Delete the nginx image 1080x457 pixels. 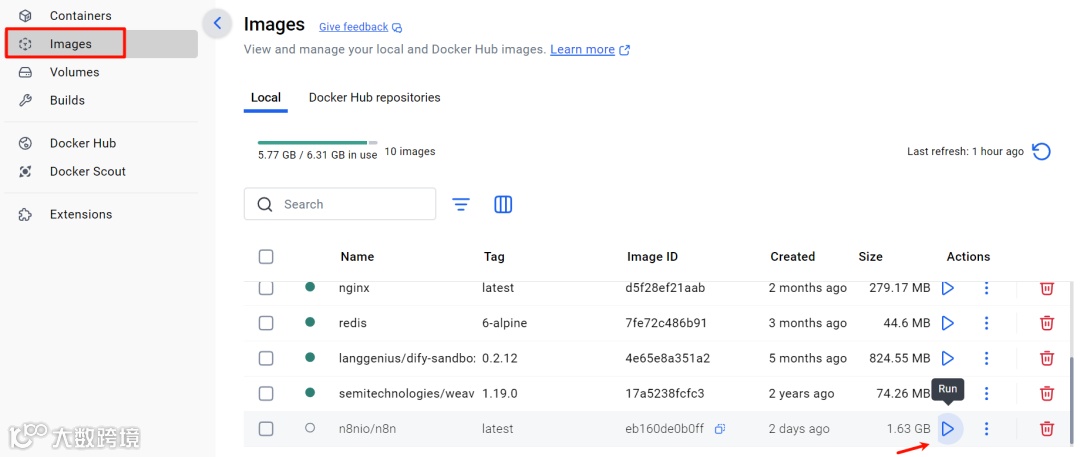click(x=1046, y=288)
